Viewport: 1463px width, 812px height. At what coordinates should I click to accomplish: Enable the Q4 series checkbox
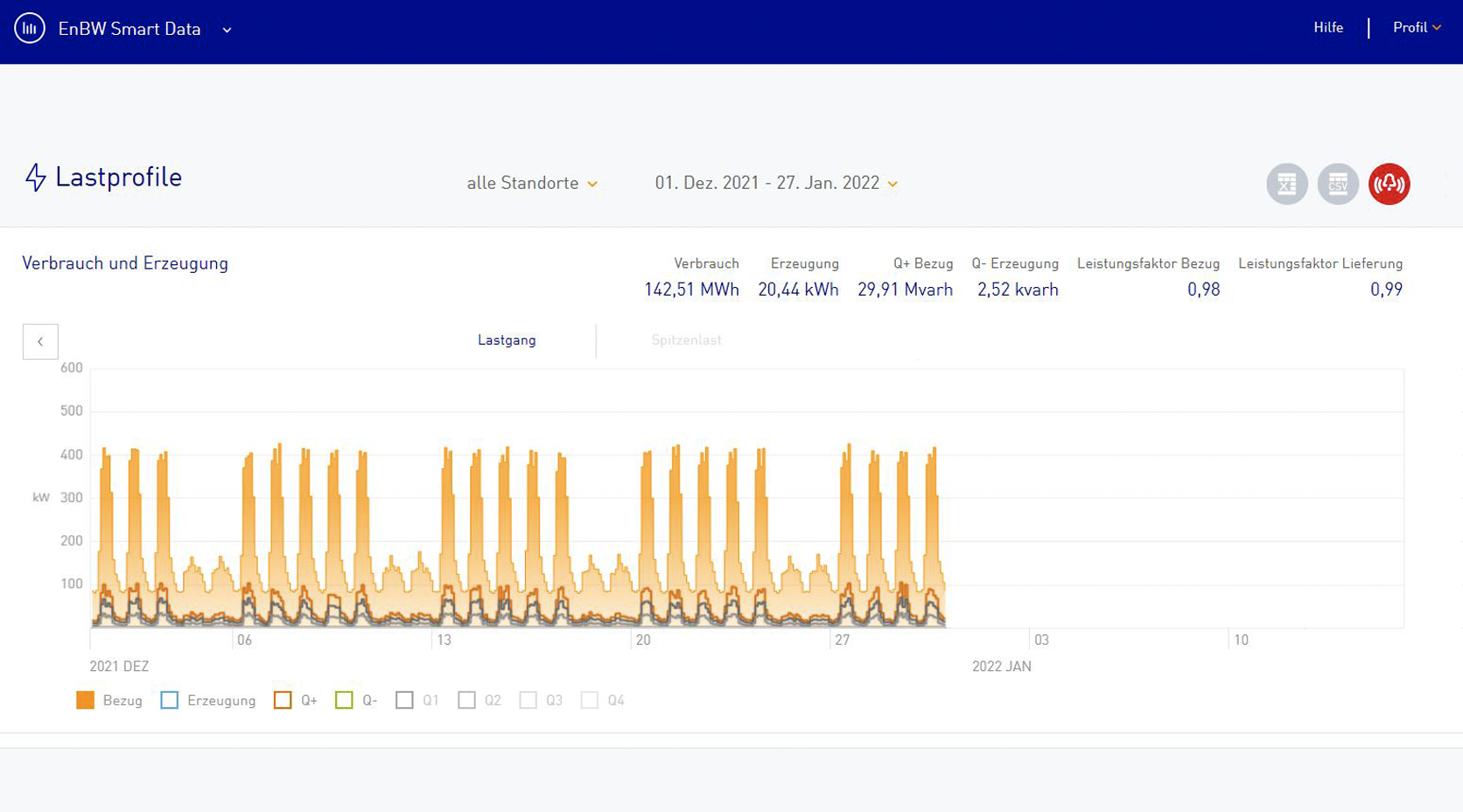click(590, 700)
